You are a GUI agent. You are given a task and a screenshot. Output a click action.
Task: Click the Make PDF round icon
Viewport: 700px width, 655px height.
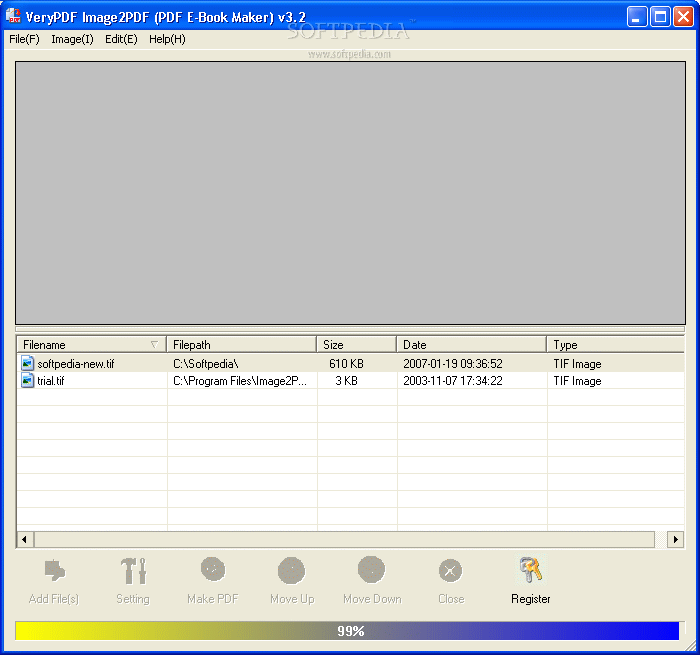point(213,569)
